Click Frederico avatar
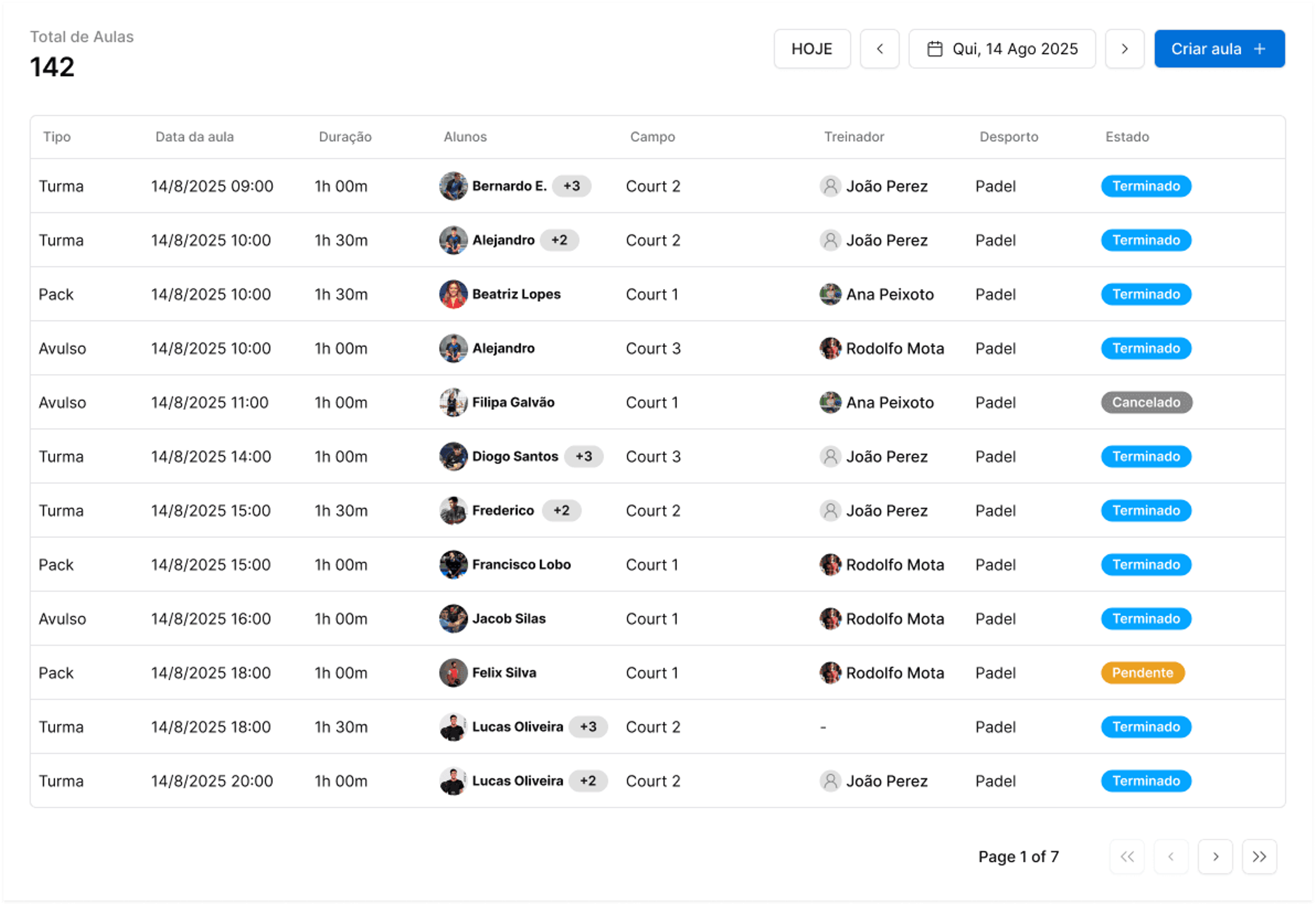Screen dimensions: 1316x905 click(x=453, y=510)
